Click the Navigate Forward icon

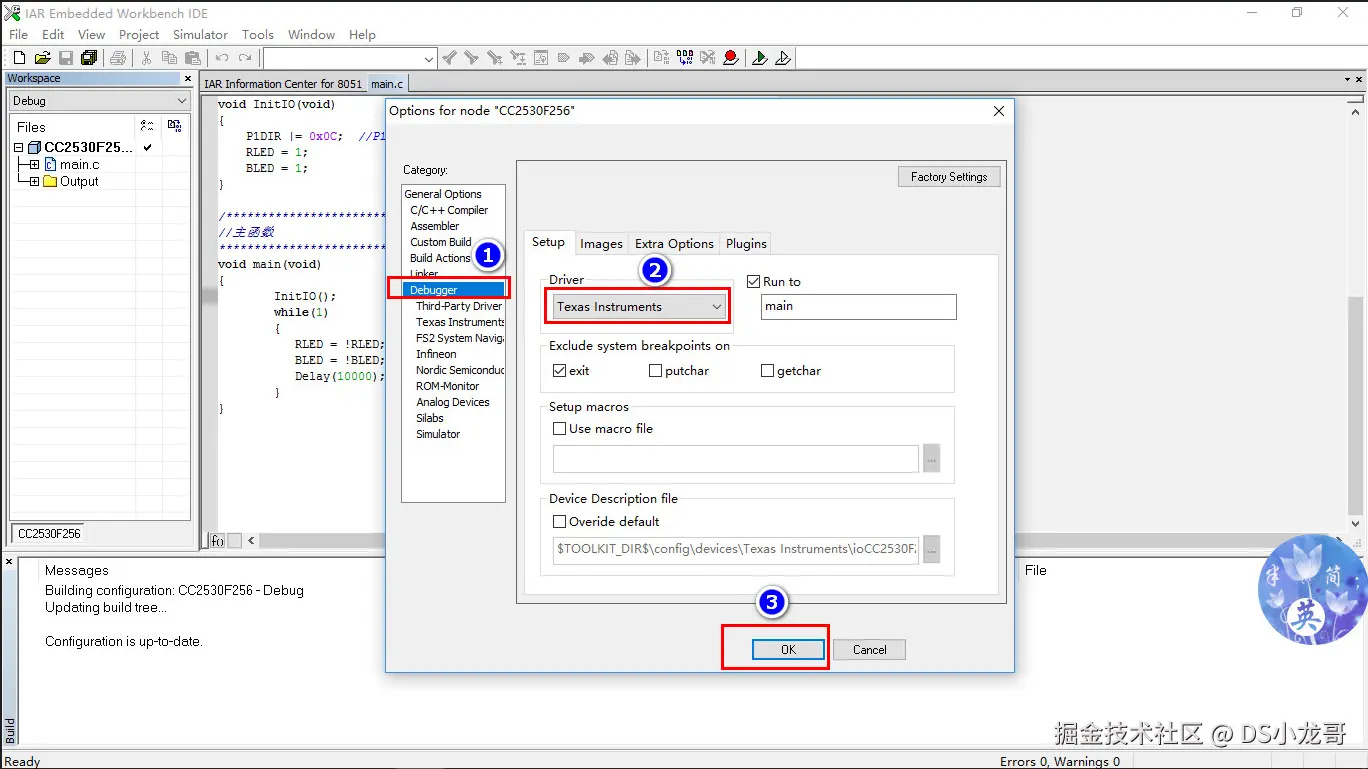pyautogui.click(x=633, y=58)
